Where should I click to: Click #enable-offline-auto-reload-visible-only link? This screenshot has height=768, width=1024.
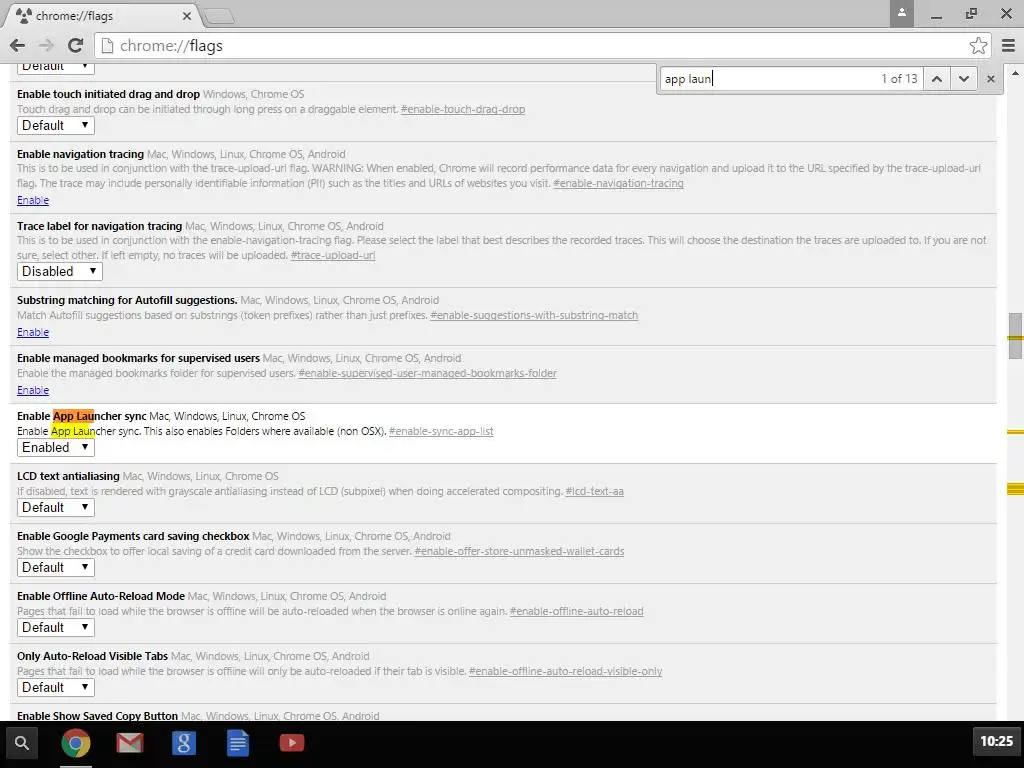click(x=566, y=672)
